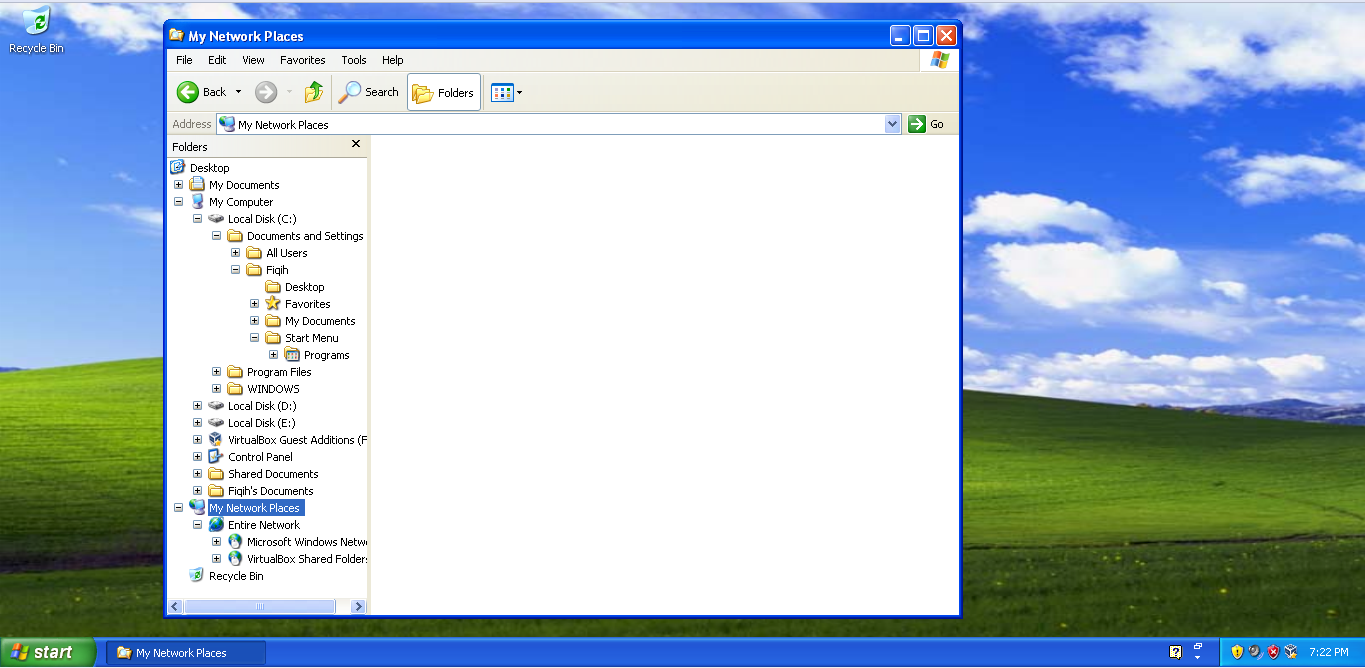Screen dimensions: 1365x668
Task: Select VirtualBox Guest Additions disc icon
Action: click(x=216, y=440)
